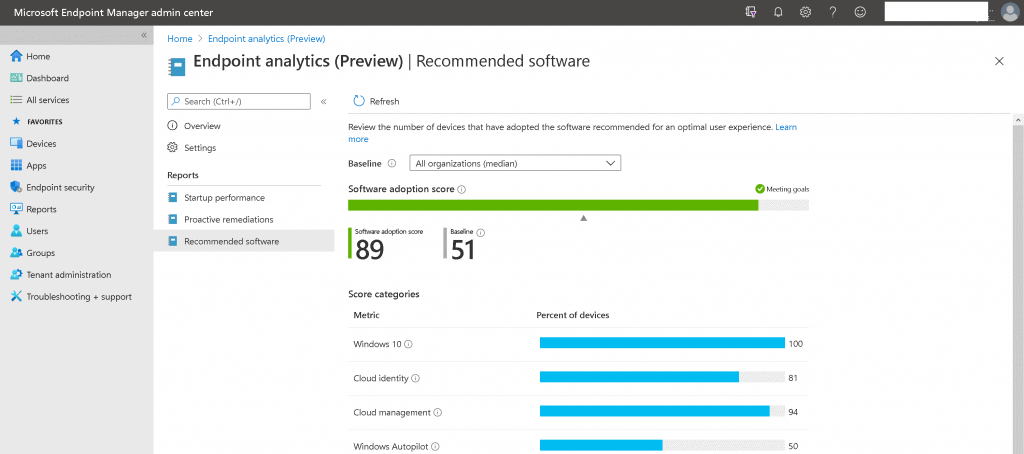This screenshot has height=454, width=1024.
Task: Collapse the blade menu with chevrons
Action: click(323, 101)
